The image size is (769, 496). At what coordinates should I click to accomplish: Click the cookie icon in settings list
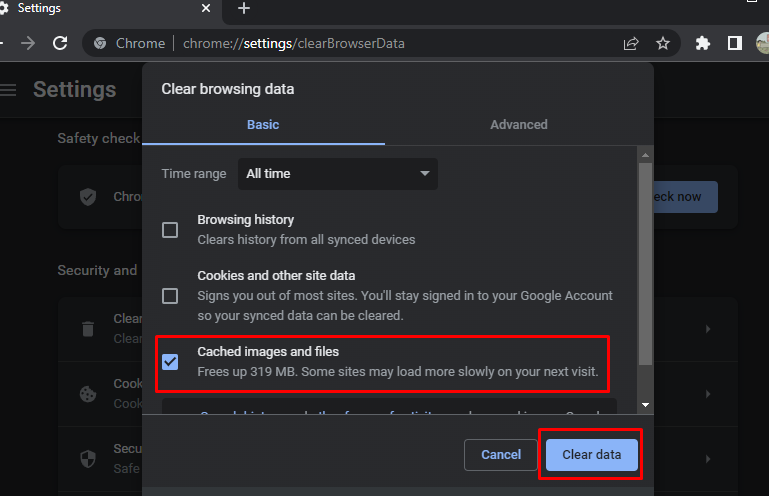tap(88, 393)
